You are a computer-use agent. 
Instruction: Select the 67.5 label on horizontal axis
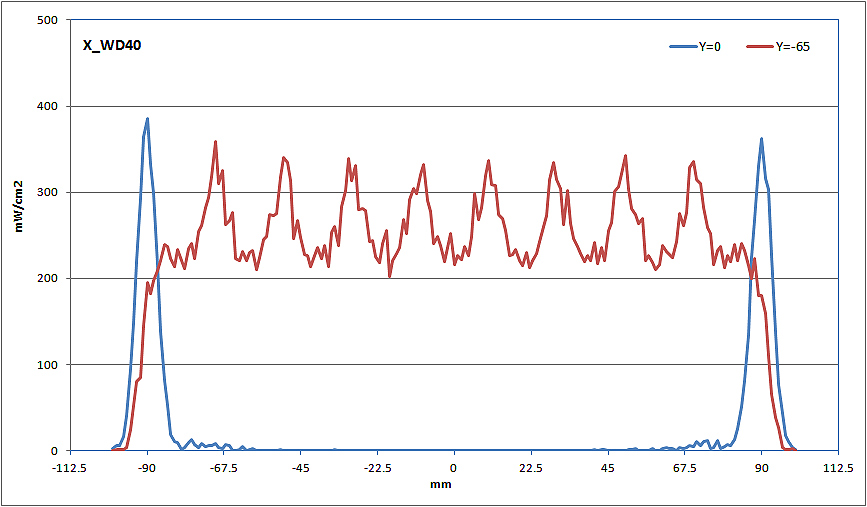684,467
